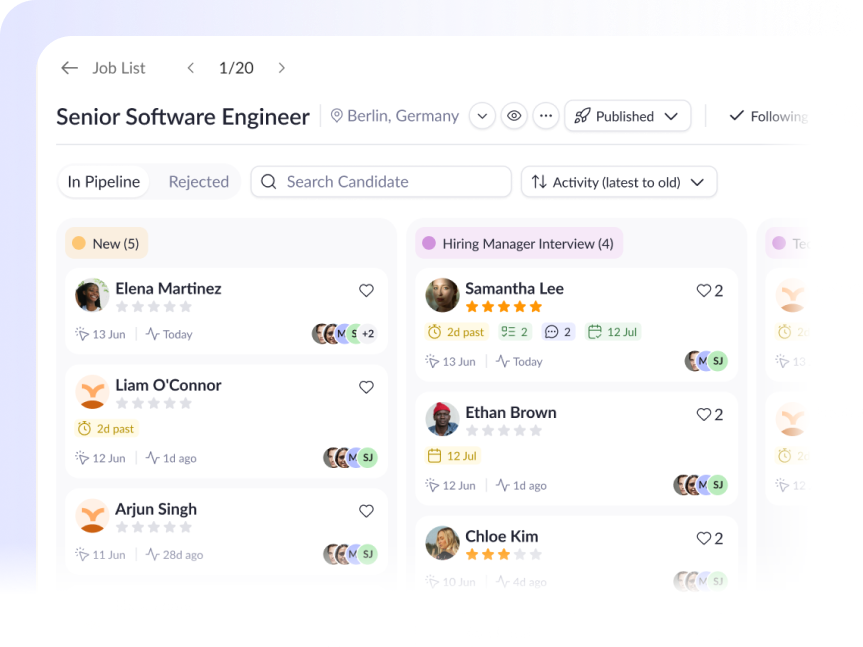Rate Ethan Brown using star rating
The width and height of the screenshot is (863, 647).
point(504,431)
